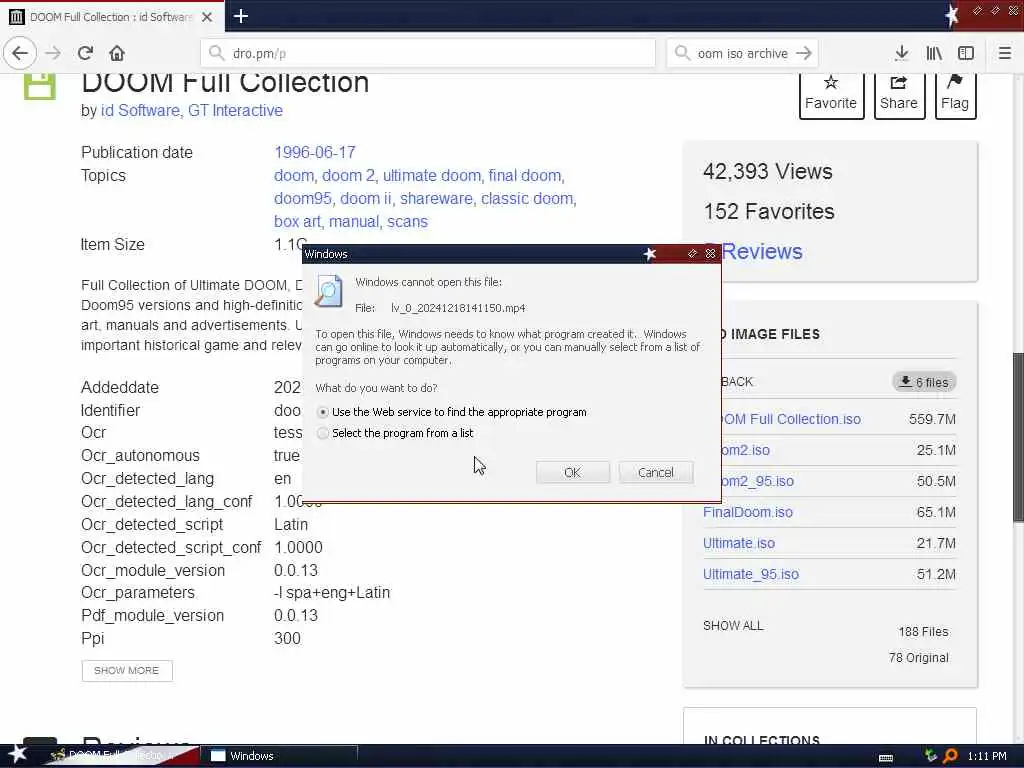This screenshot has width=1024, height=768.
Task: Download Ultimate_95.iso
Action: (751, 574)
